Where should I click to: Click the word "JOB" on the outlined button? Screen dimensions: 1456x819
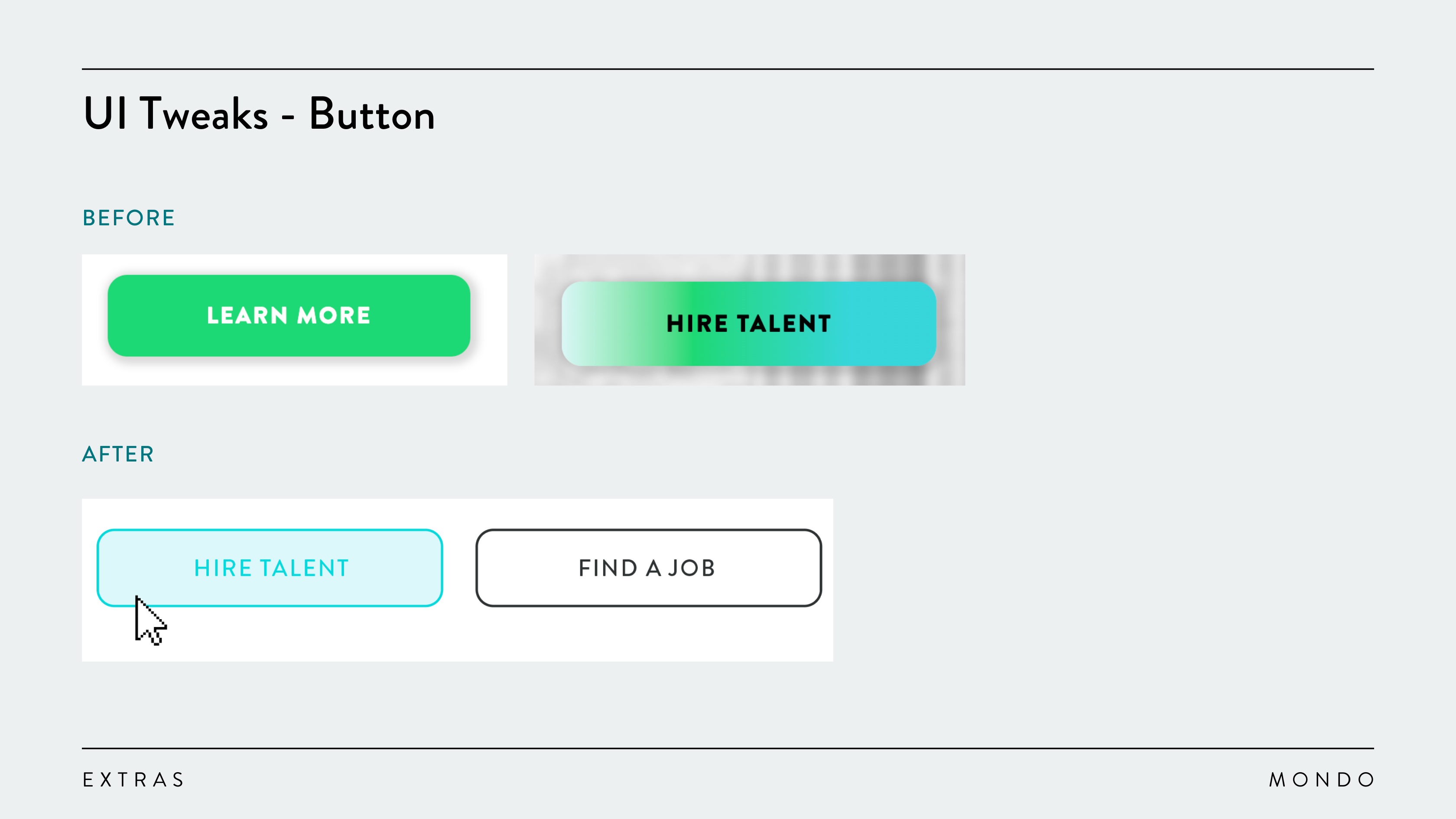(x=692, y=568)
